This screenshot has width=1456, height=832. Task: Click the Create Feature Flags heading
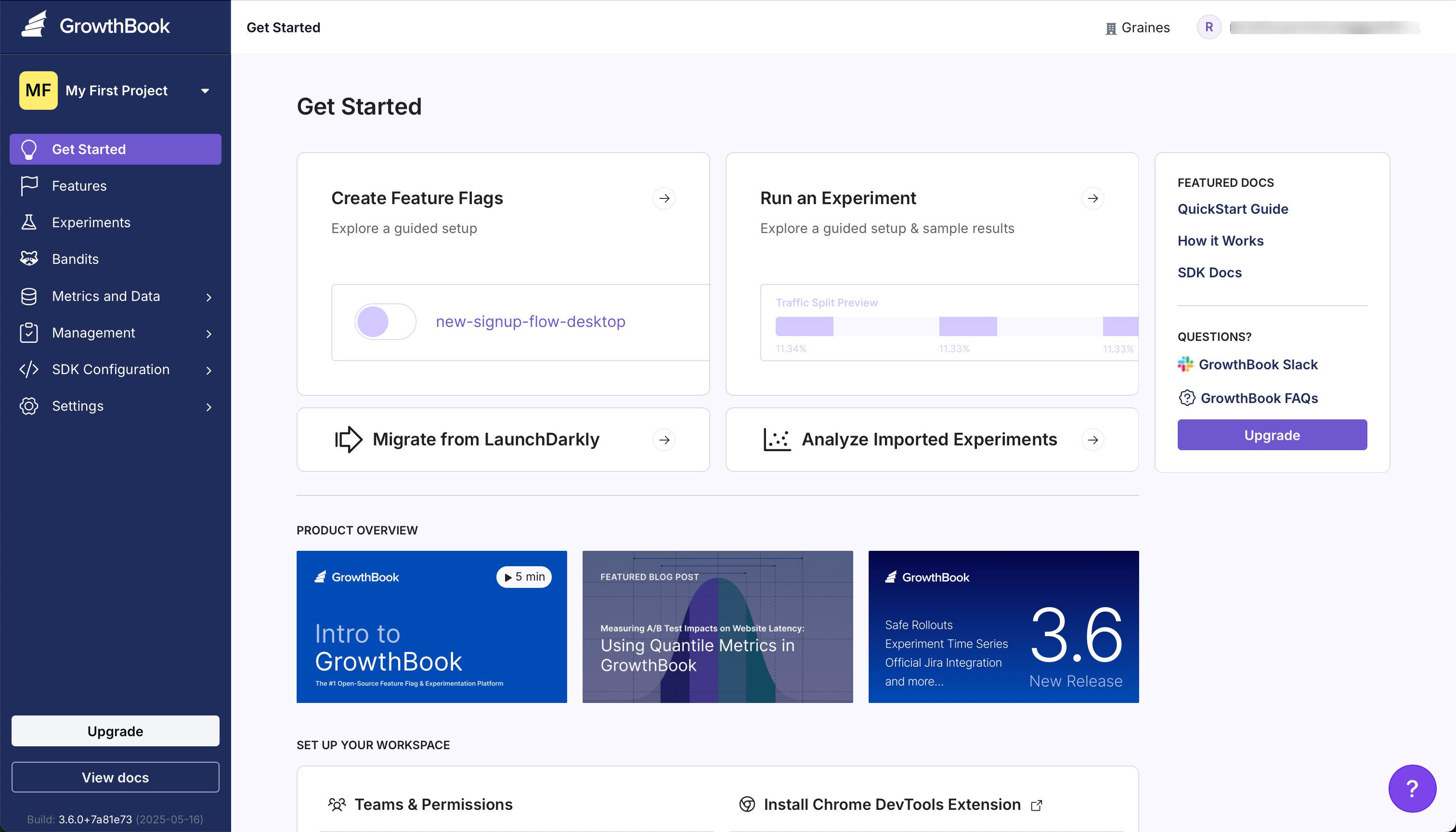(x=416, y=198)
